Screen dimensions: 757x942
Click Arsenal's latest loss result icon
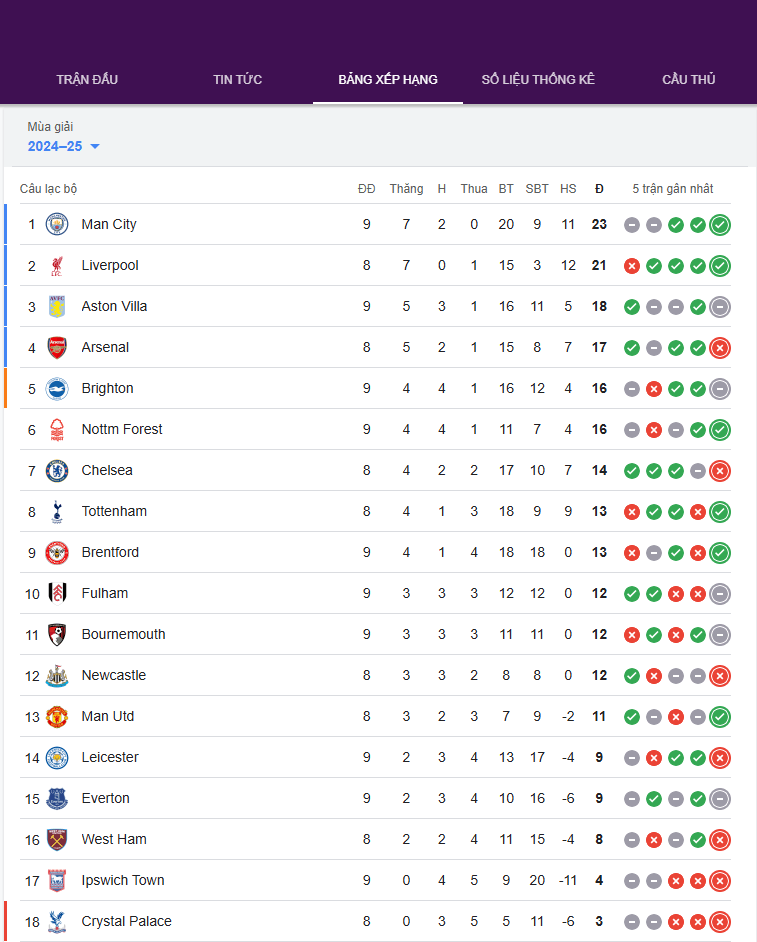(720, 348)
